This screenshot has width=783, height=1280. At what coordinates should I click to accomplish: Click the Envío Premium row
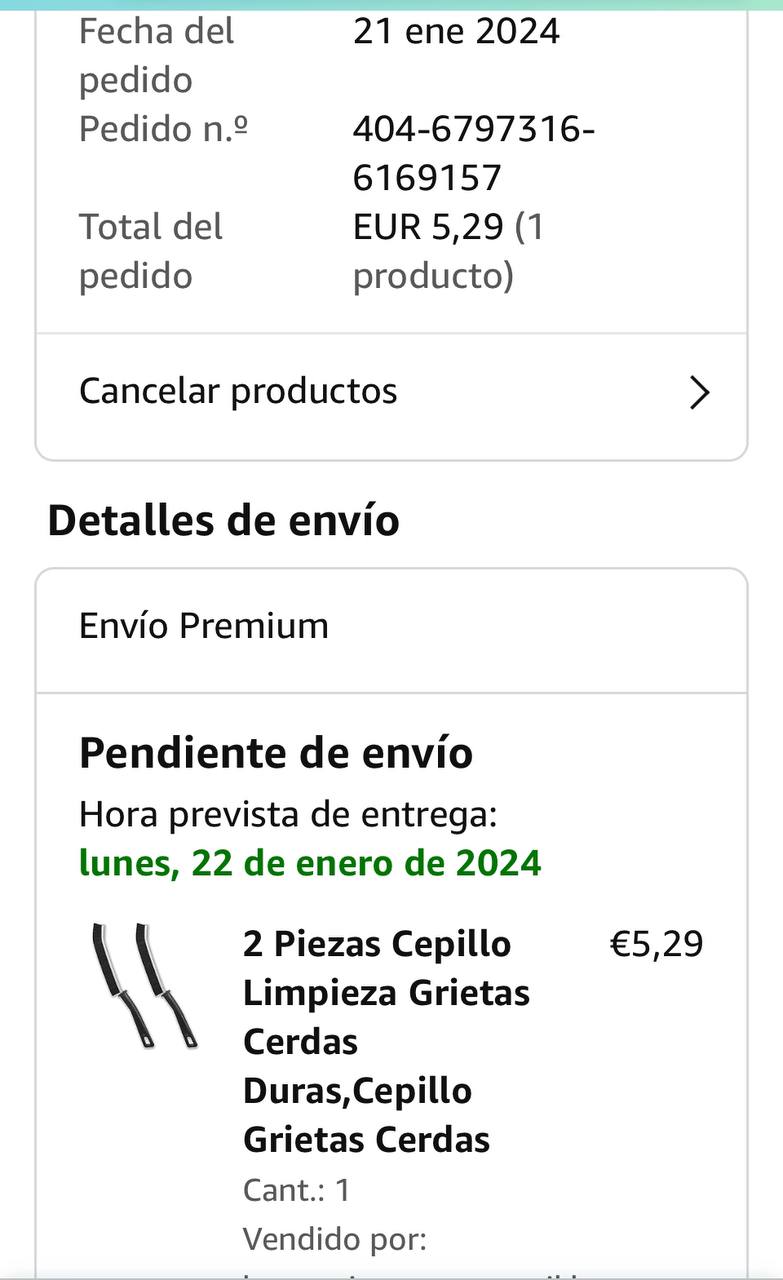tap(204, 626)
